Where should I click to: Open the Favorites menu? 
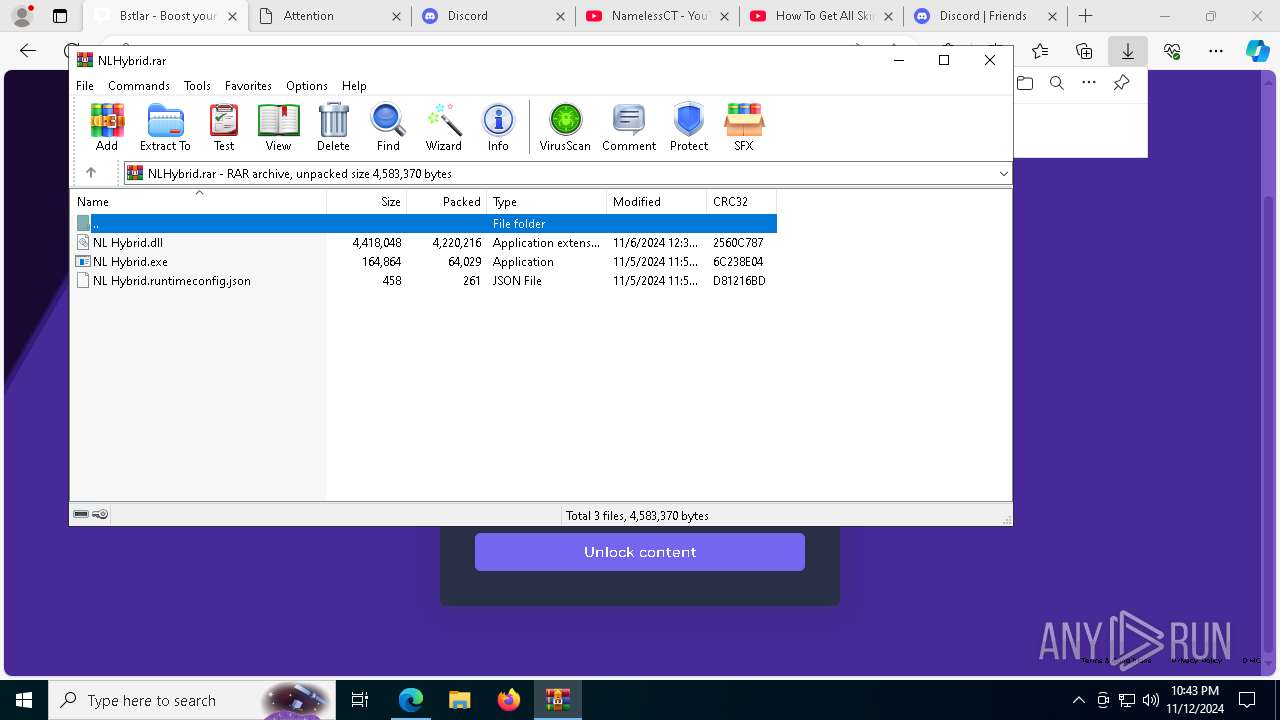click(x=248, y=86)
